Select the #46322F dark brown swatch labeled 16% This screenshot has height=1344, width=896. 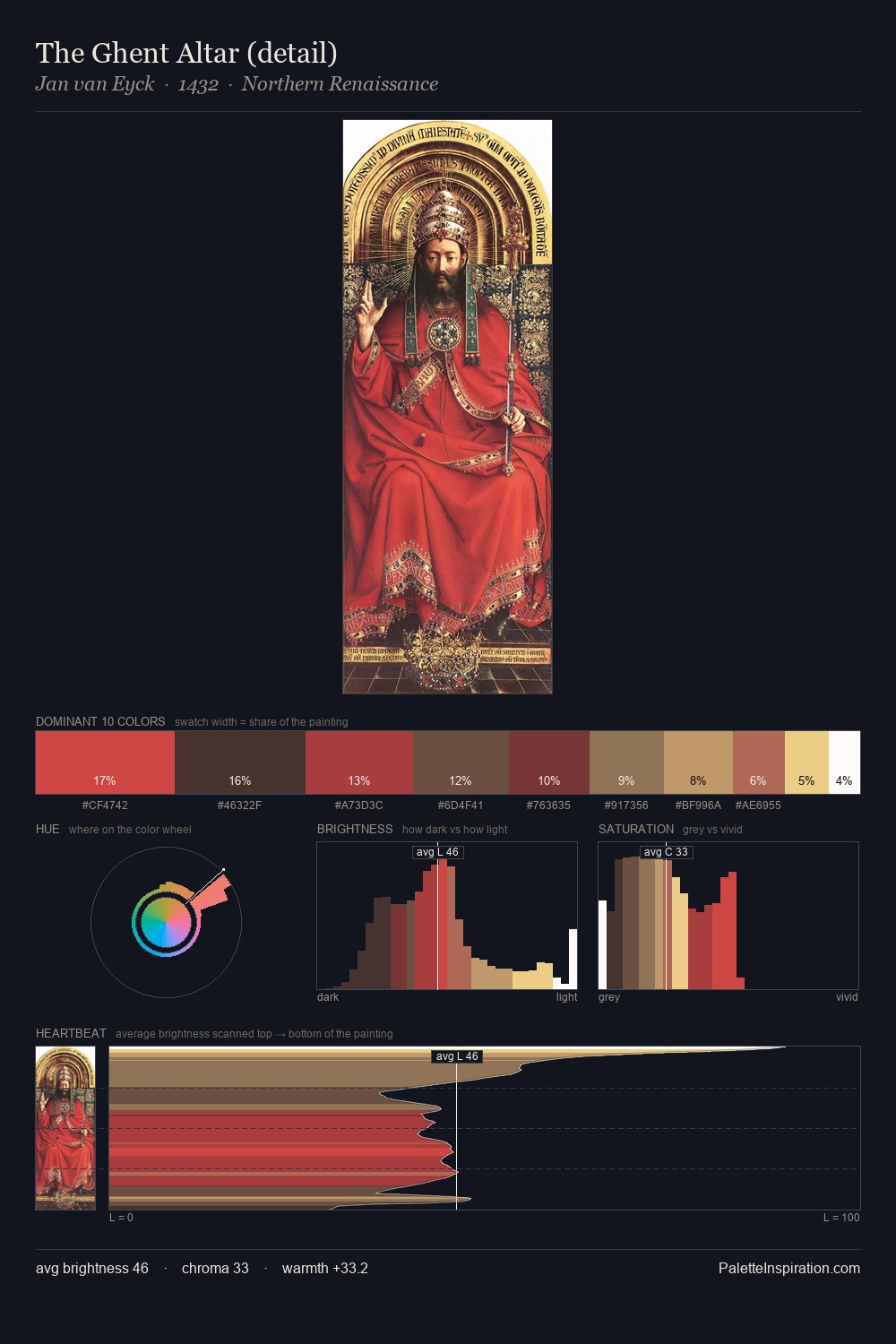click(240, 762)
